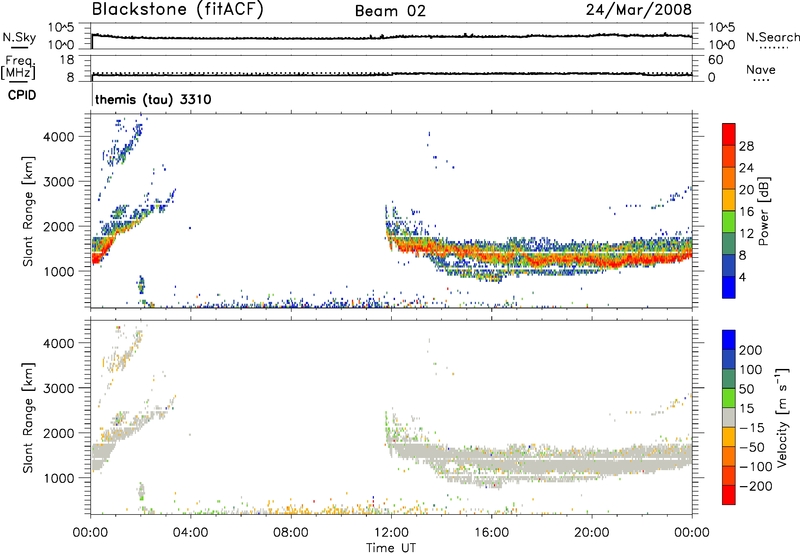Click the '4' label on the power colorbar
800x554 pixels.
pyautogui.click(x=742, y=277)
